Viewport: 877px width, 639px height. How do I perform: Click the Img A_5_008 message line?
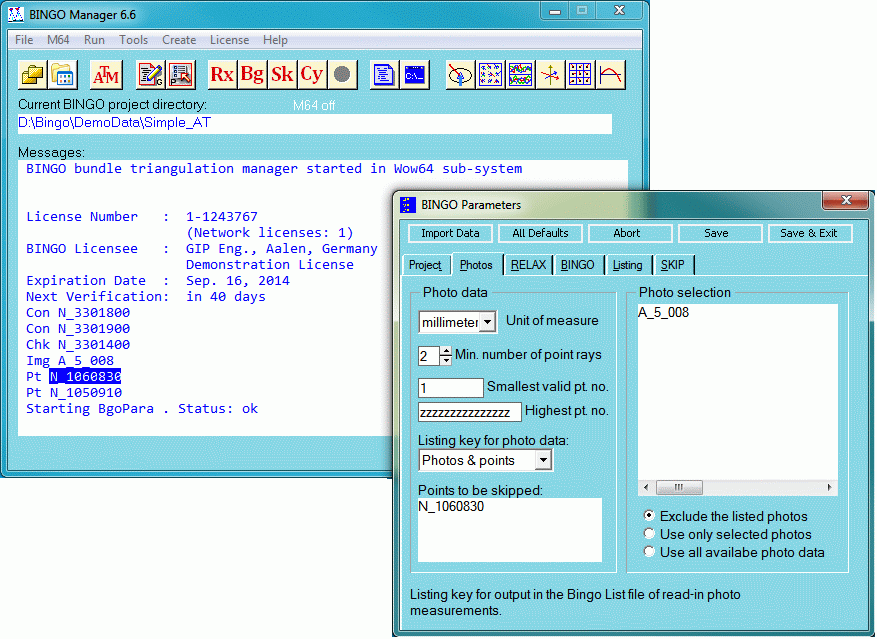[x=70, y=361]
